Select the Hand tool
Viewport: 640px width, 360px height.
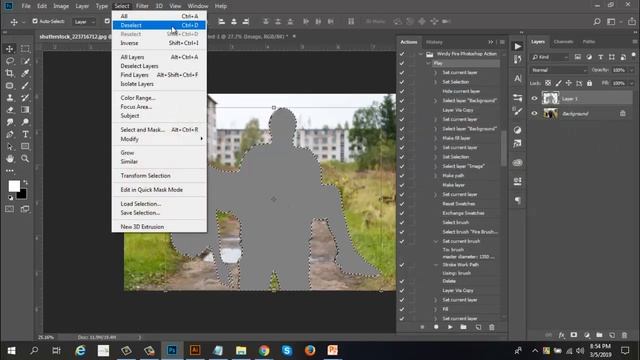[9, 158]
